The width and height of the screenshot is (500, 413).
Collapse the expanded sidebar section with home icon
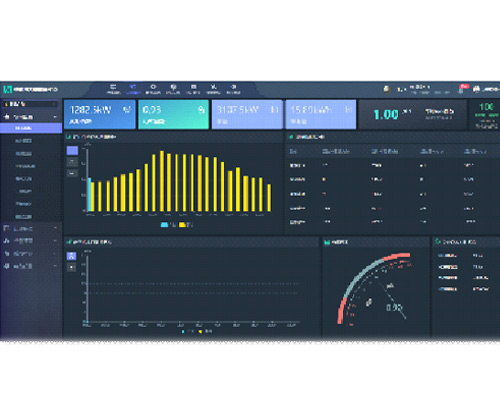click(x=31, y=117)
